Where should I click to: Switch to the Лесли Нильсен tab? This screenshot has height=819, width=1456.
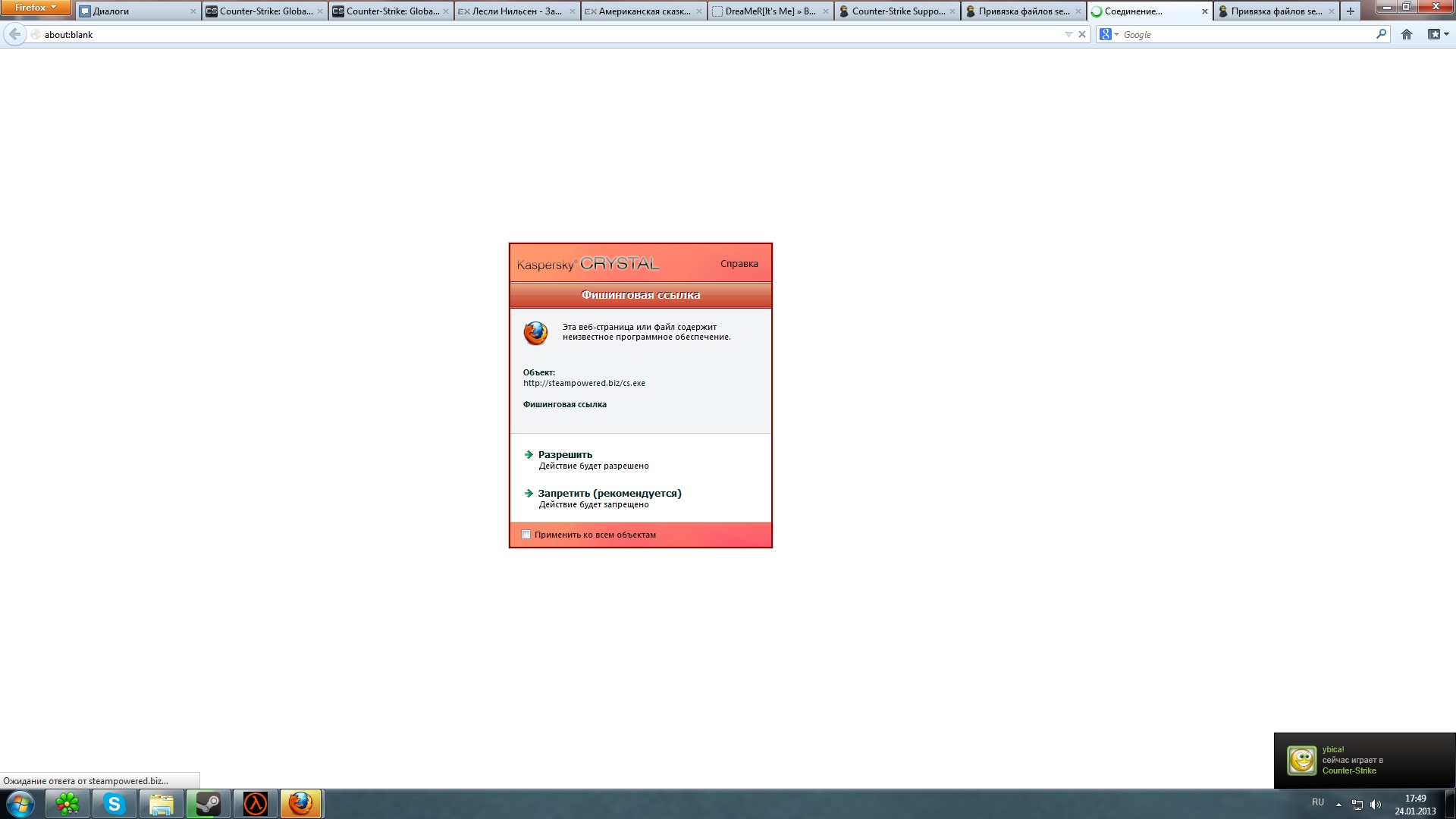click(517, 11)
